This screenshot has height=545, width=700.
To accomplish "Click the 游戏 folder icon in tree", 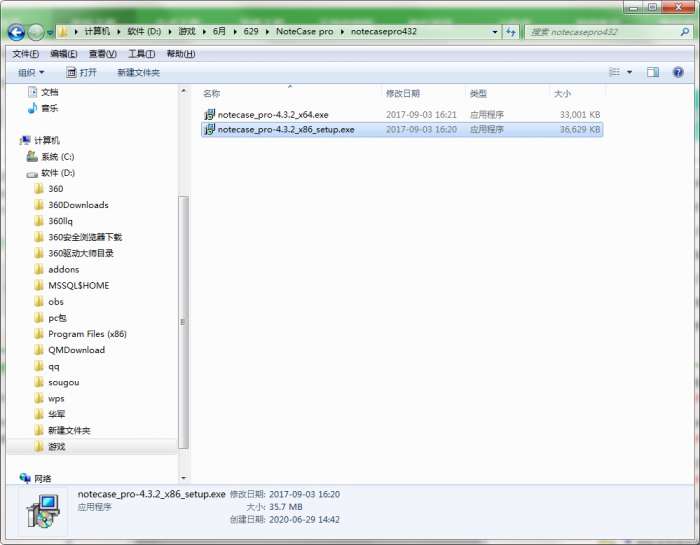I will [39, 446].
